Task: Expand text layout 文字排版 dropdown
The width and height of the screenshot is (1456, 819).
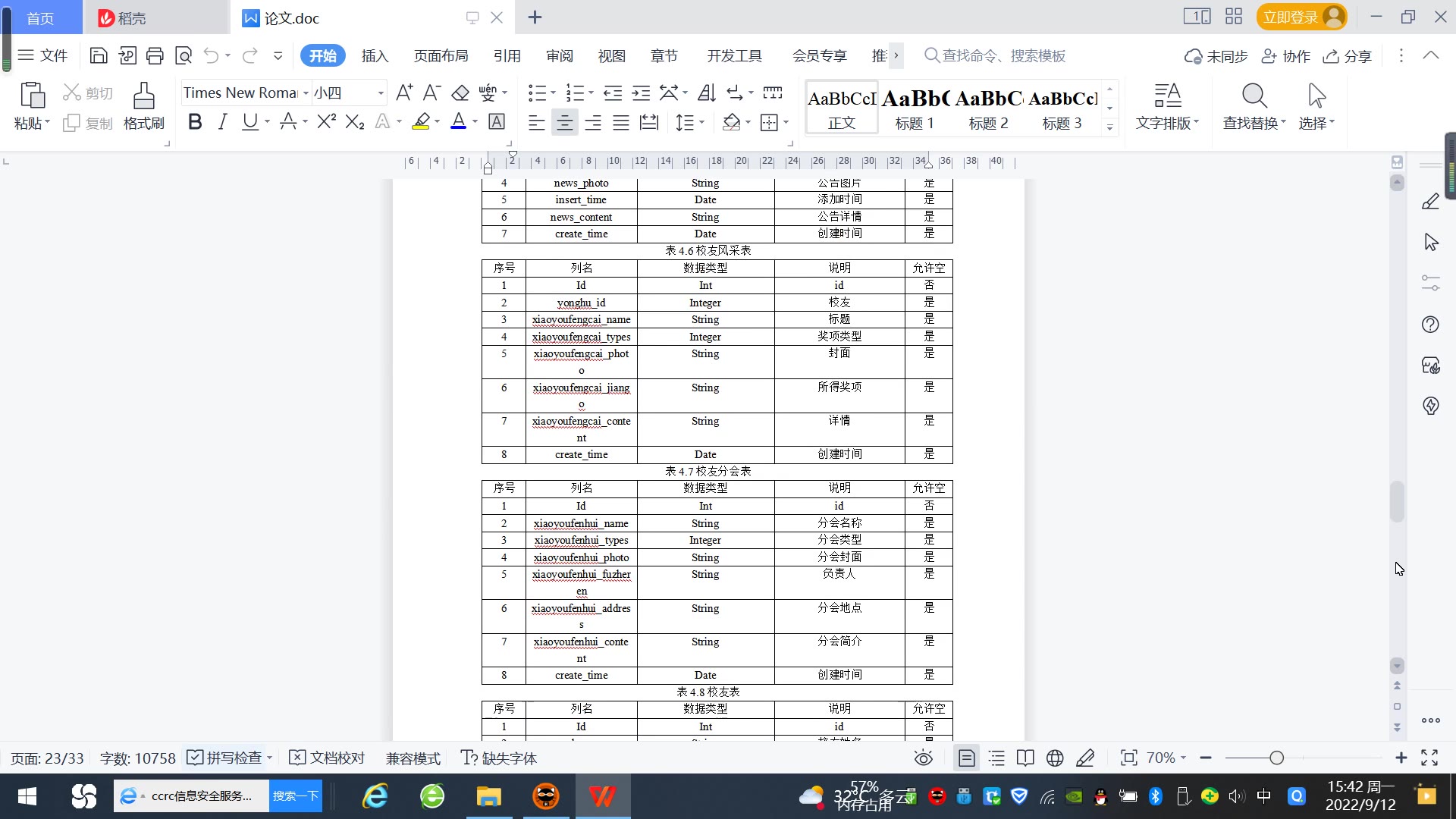Action: [x=1167, y=123]
